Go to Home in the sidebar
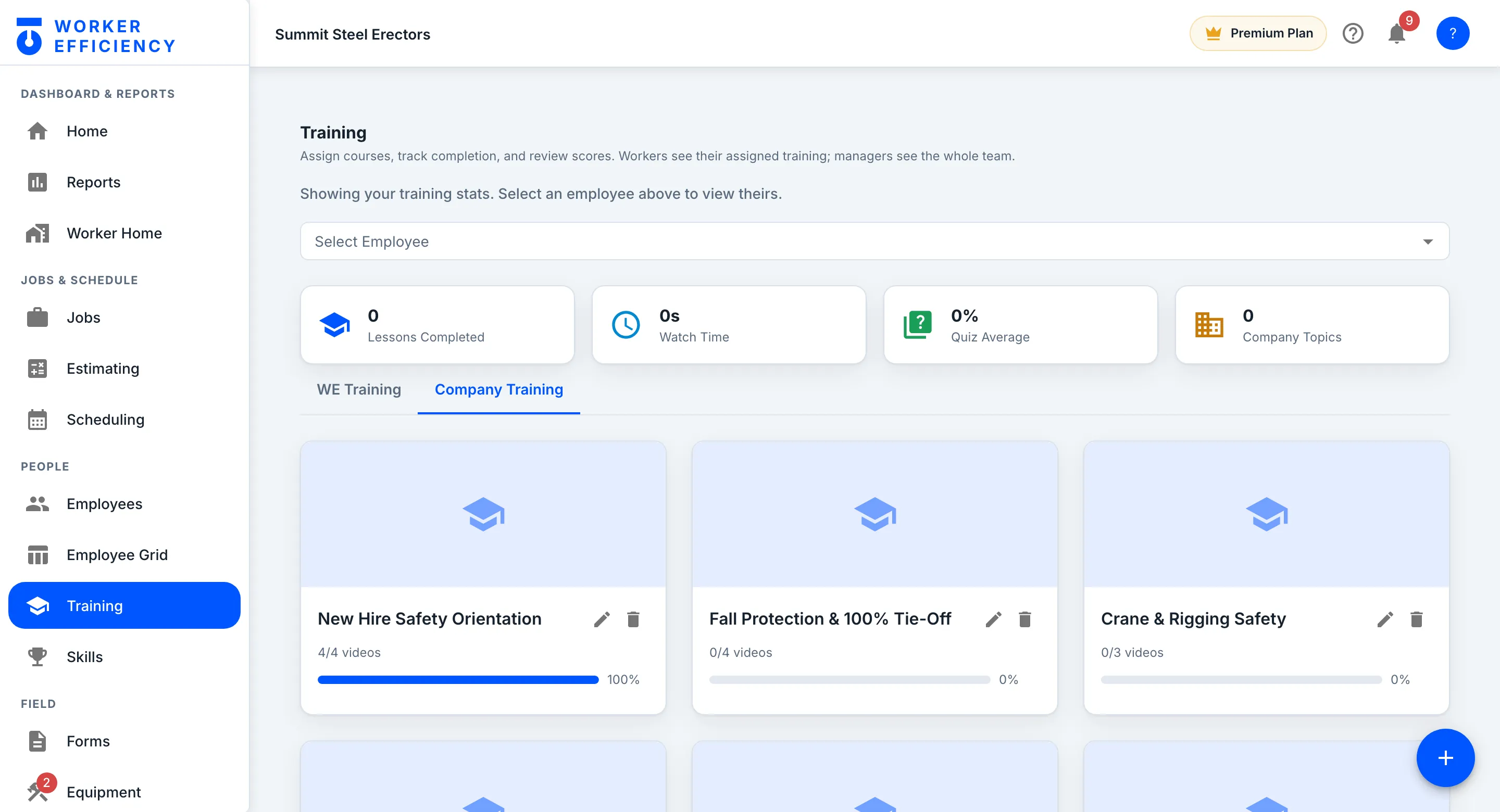 (124, 132)
